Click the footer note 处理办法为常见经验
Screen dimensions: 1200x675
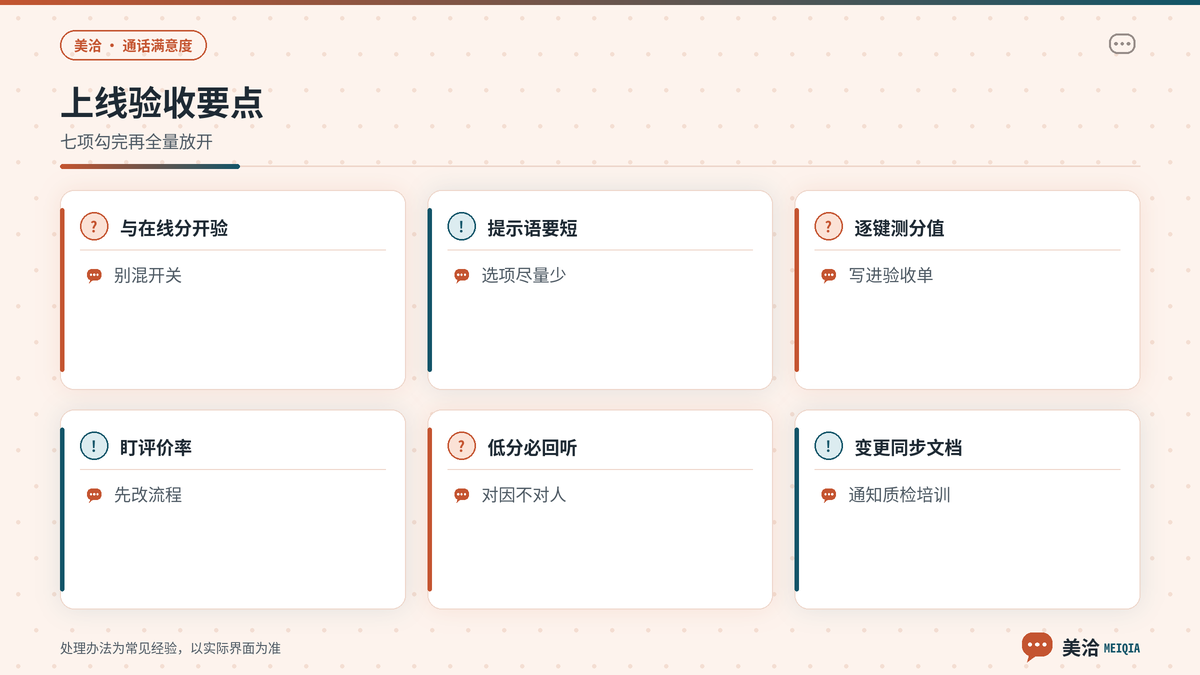pyautogui.click(x=119, y=648)
